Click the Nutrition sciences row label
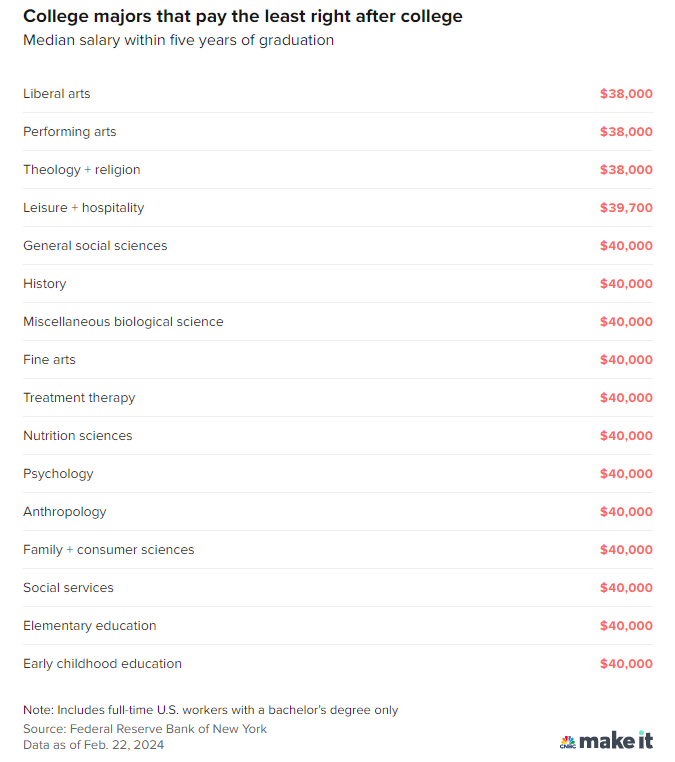Screen dimensions: 675x762 click(x=78, y=436)
